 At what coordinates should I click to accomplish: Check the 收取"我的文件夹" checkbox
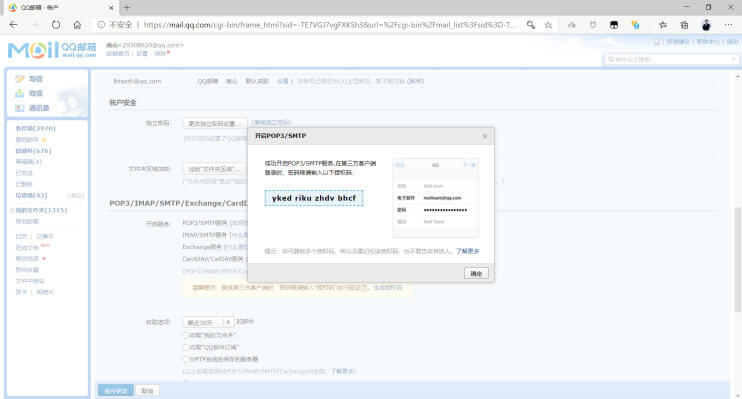pos(186,335)
